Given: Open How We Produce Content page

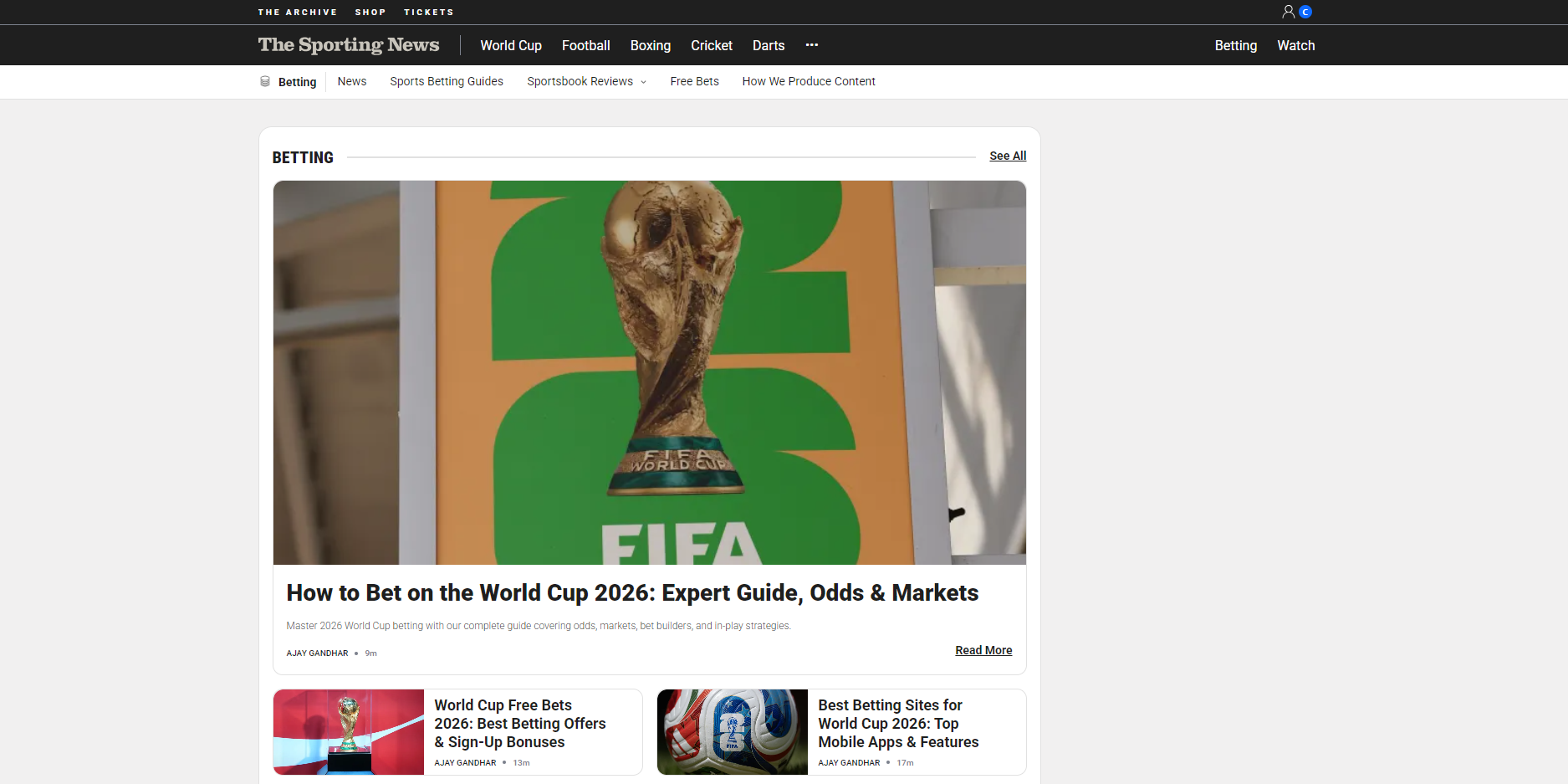Looking at the screenshot, I should tap(809, 81).
